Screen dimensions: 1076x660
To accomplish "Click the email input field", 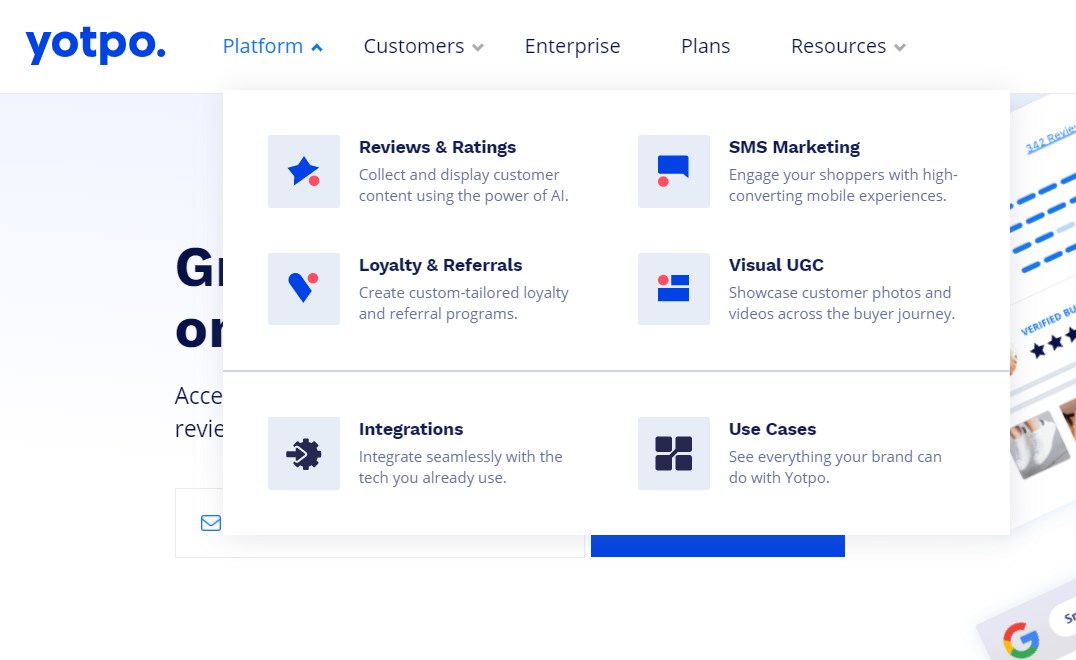I will (379, 523).
